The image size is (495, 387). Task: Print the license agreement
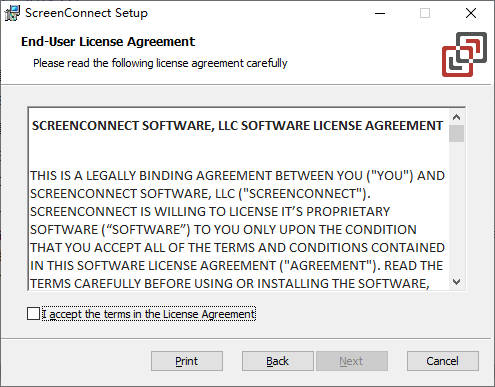point(187,361)
